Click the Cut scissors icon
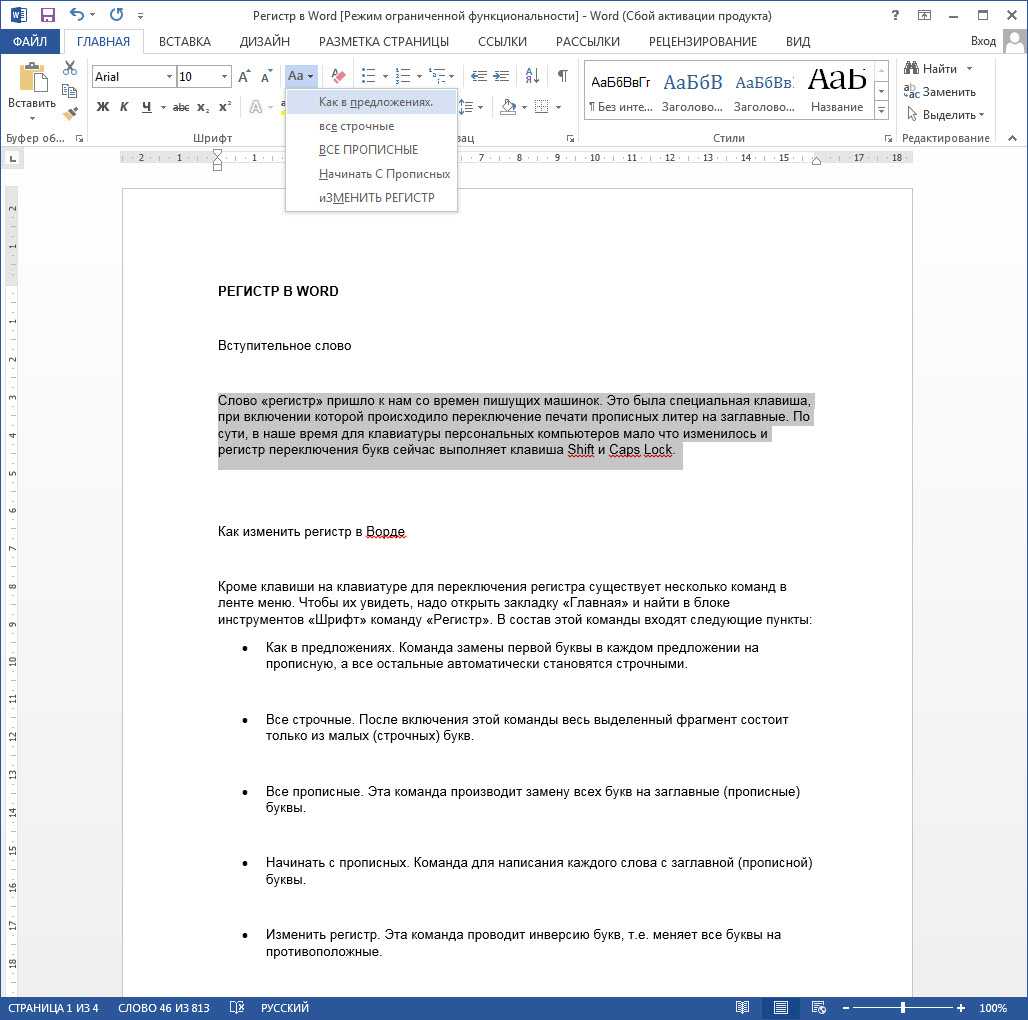 (69, 68)
